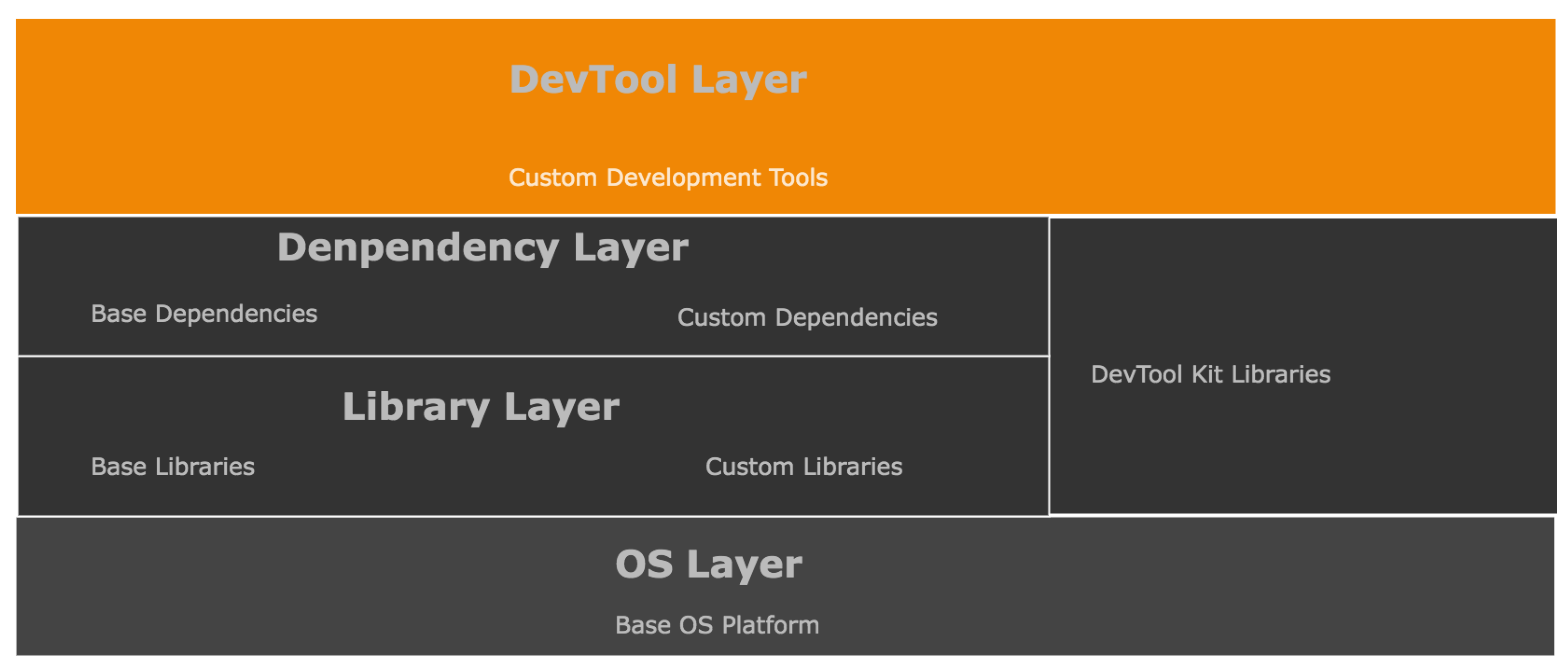Click the Custom Dependencies label
The width and height of the screenshot is (1568, 665).
pyautogui.click(x=807, y=318)
